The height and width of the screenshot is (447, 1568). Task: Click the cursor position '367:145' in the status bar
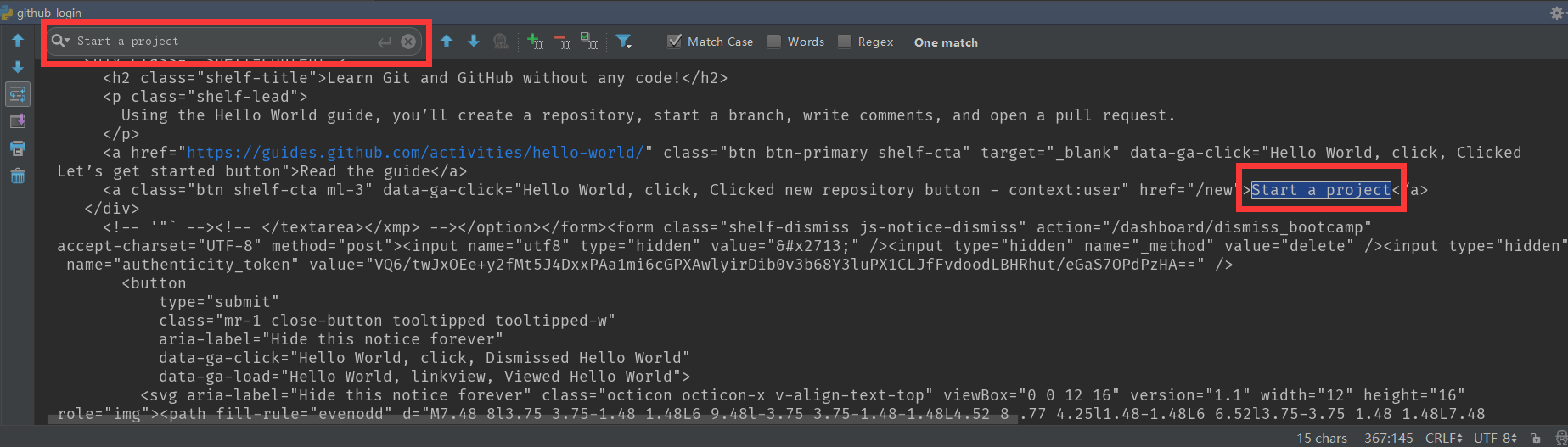(1389, 438)
